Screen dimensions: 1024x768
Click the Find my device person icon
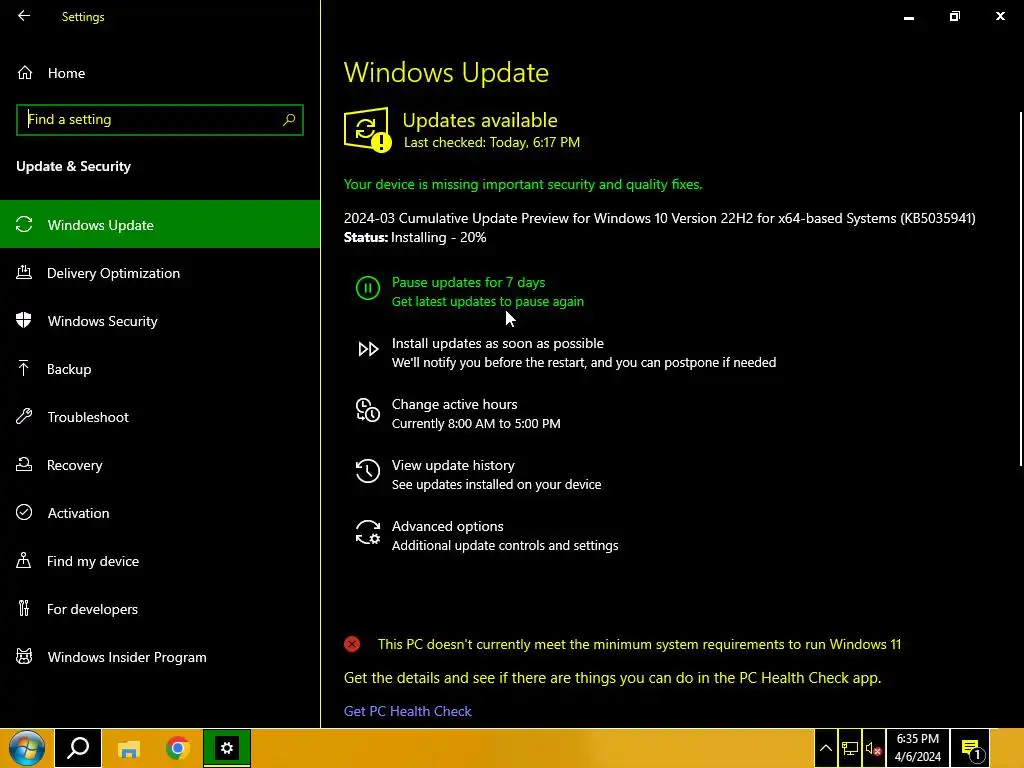[x=24, y=560]
